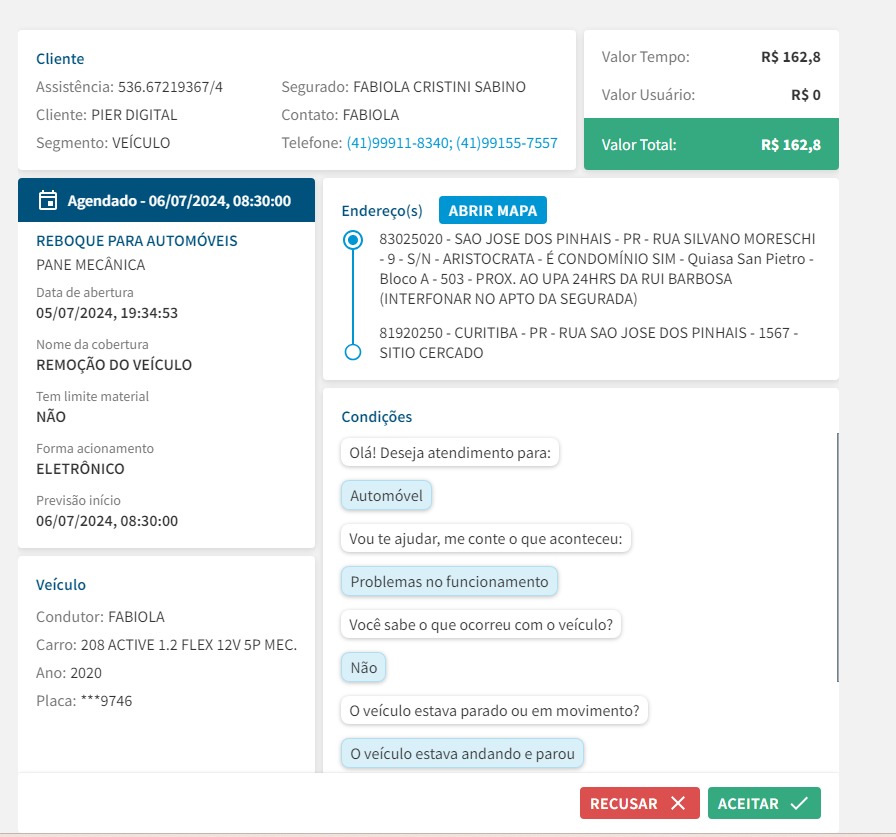The height and width of the screenshot is (837, 896).
Task: Select the 'Automóvel' answer bubble
Action: click(x=386, y=496)
